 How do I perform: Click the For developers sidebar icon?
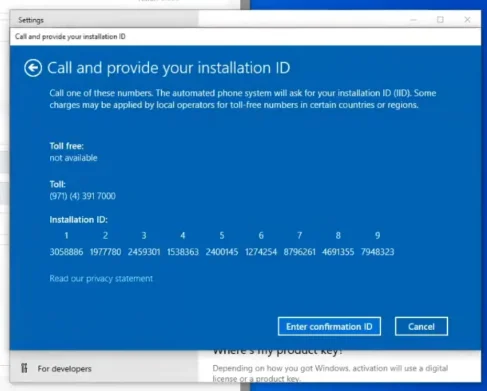point(24,368)
